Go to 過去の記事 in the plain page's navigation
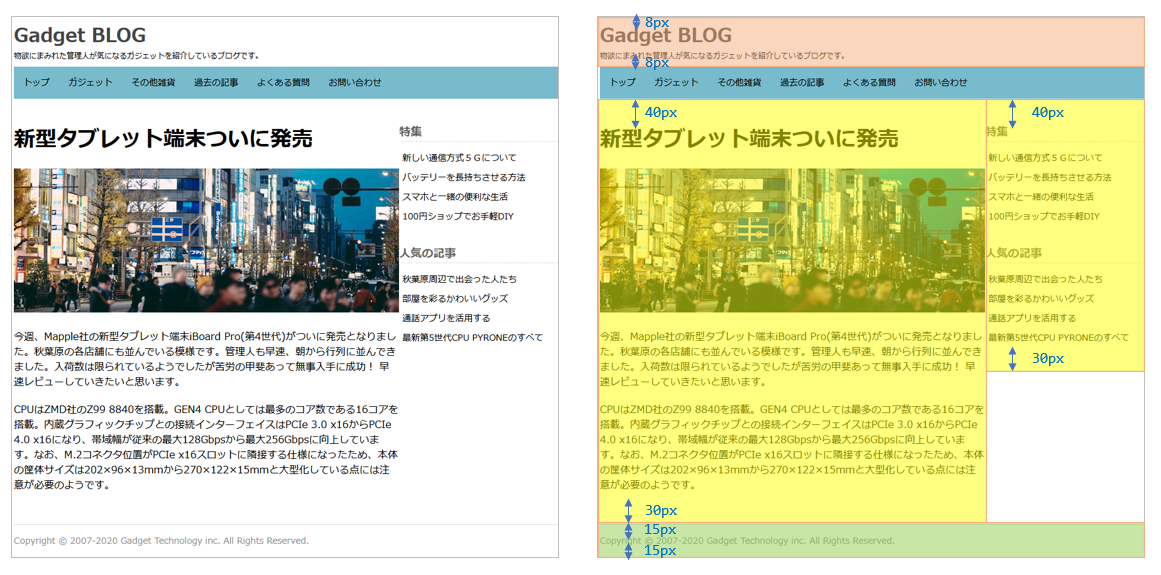The image size is (1161, 575). pos(216,83)
